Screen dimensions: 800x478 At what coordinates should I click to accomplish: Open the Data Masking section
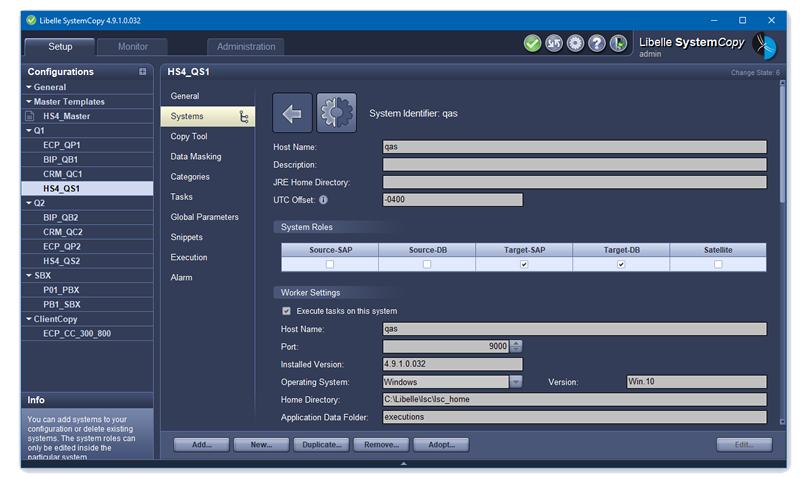coord(196,157)
